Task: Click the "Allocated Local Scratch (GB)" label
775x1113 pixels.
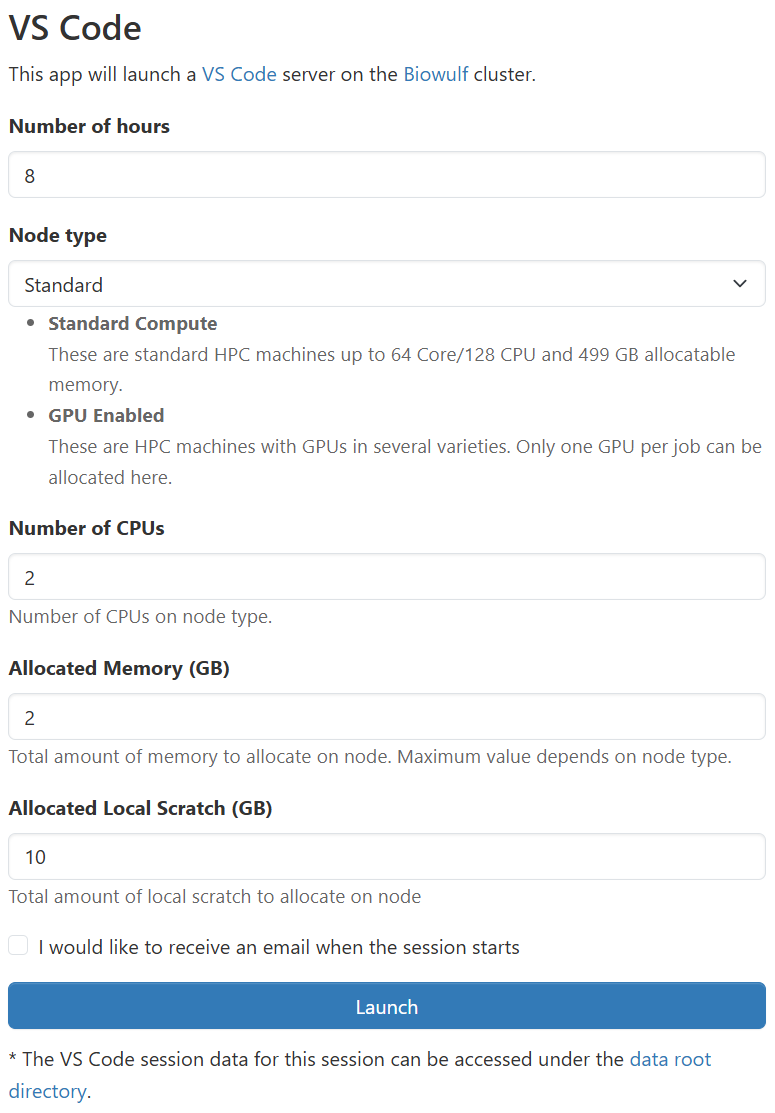Action: pos(140,808)
